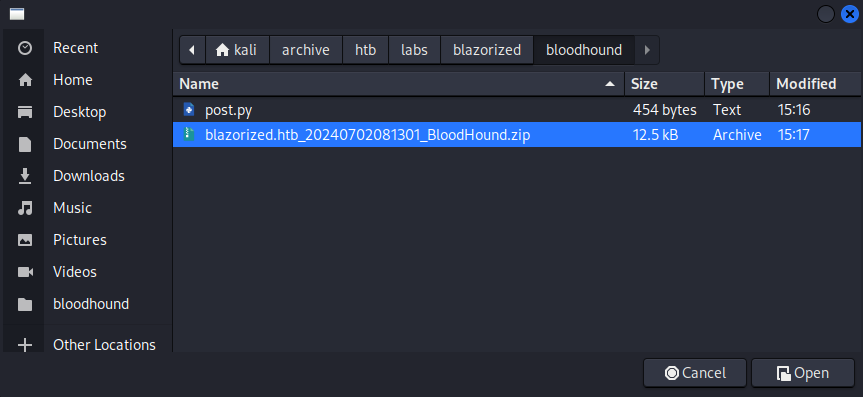Select blazorized.htb BloodHound.zip file
This screenshot has height=397, width=863.
pos(517,134)
